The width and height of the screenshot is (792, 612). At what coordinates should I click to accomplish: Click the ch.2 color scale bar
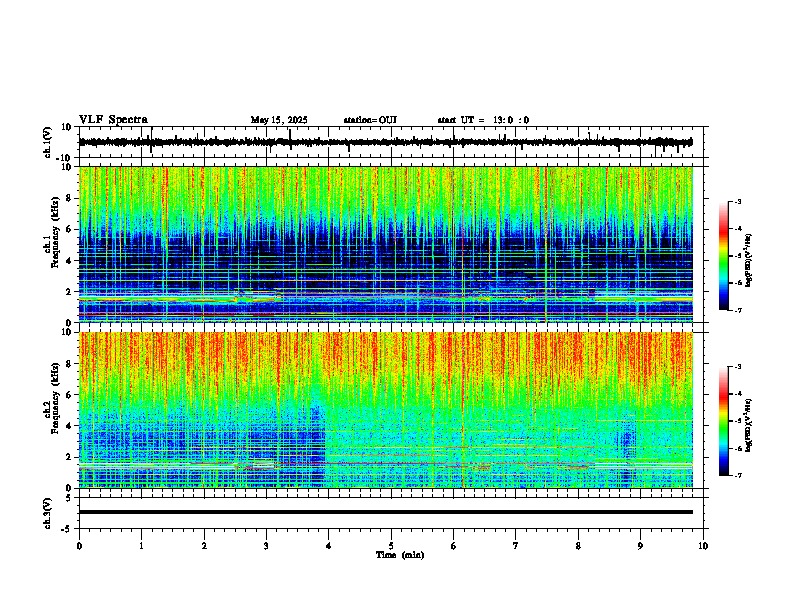(x=724, y=421)
